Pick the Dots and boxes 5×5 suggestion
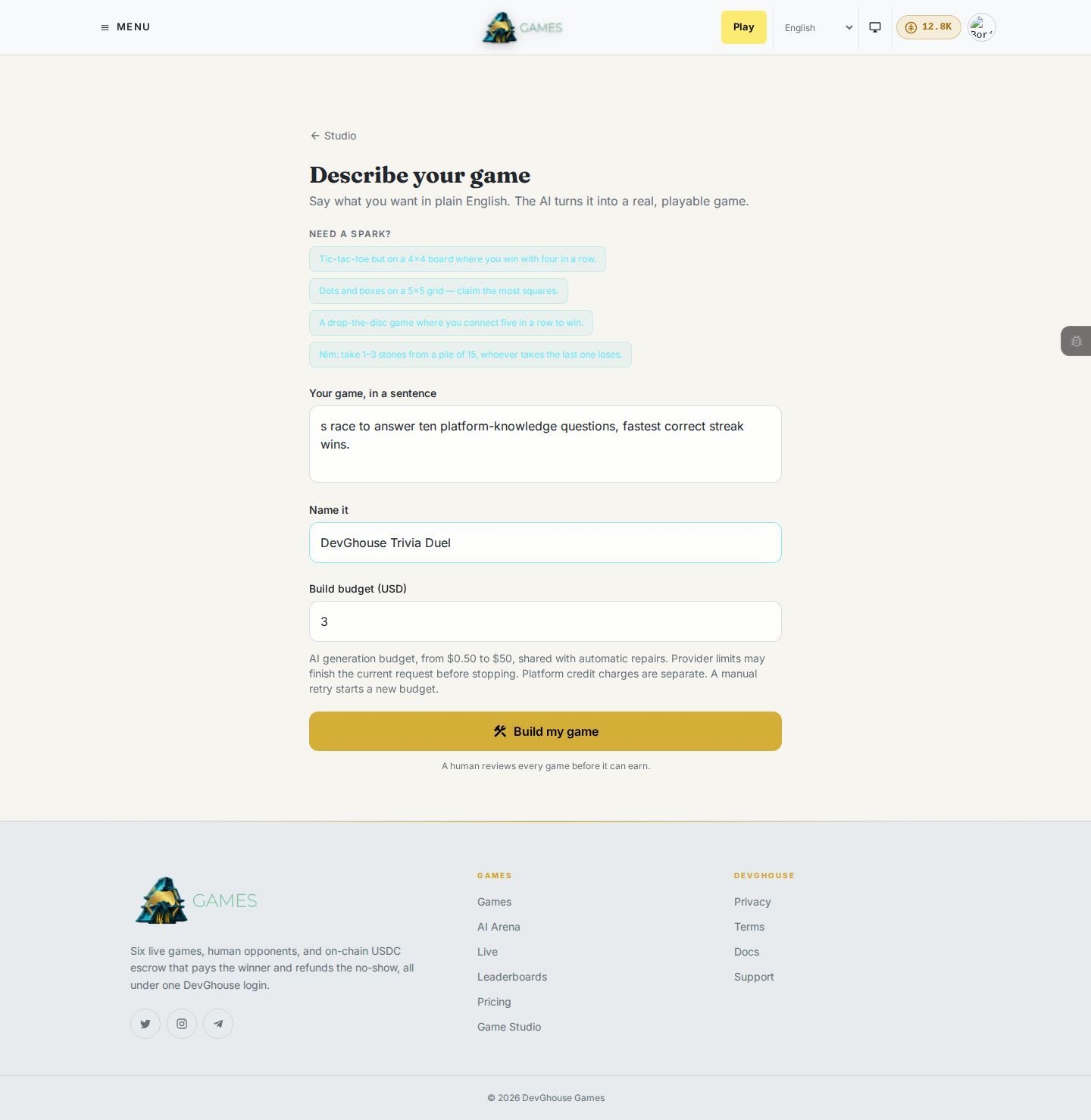The width and height of the screenshot is (1091, 1120). (439, 291)
